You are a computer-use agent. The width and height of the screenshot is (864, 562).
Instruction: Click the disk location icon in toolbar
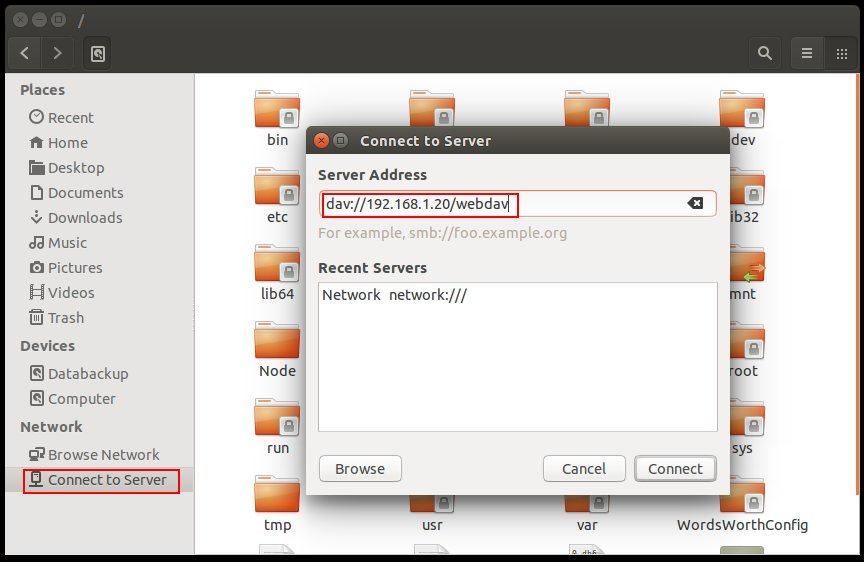pos(98,53)
